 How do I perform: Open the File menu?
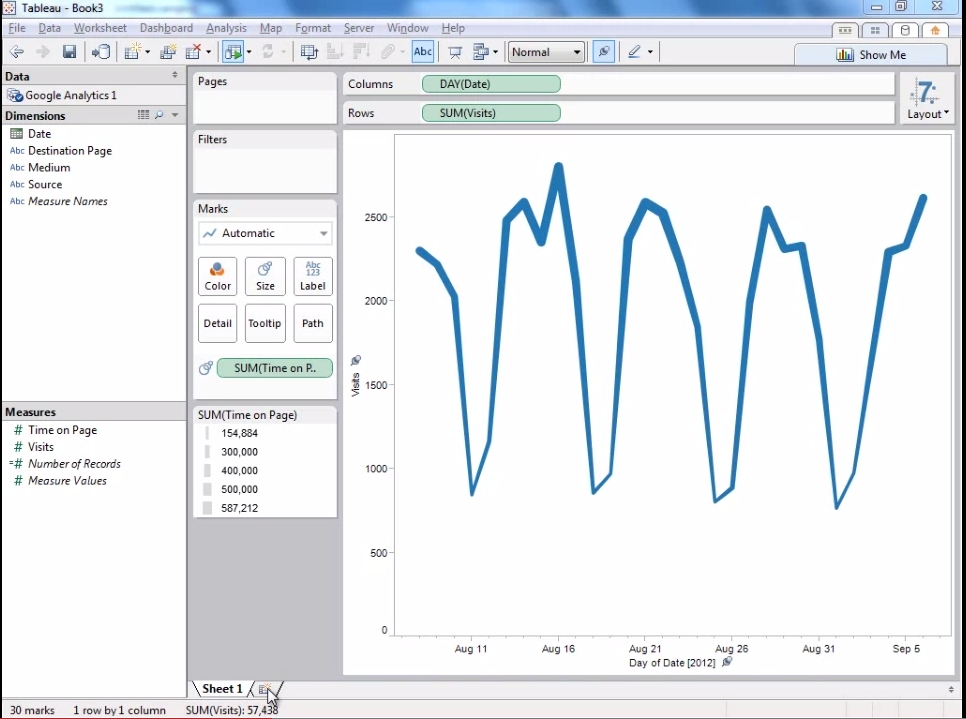17,28
